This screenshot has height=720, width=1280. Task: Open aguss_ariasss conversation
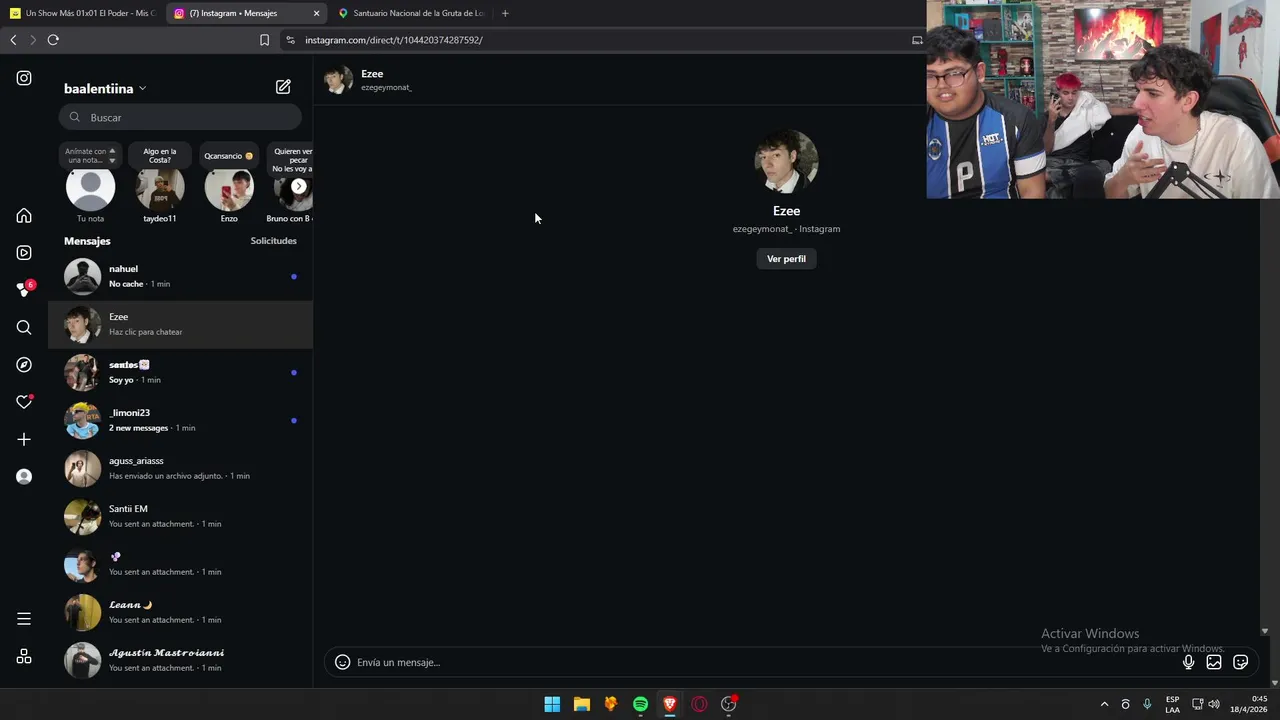[x=180, y=469]
